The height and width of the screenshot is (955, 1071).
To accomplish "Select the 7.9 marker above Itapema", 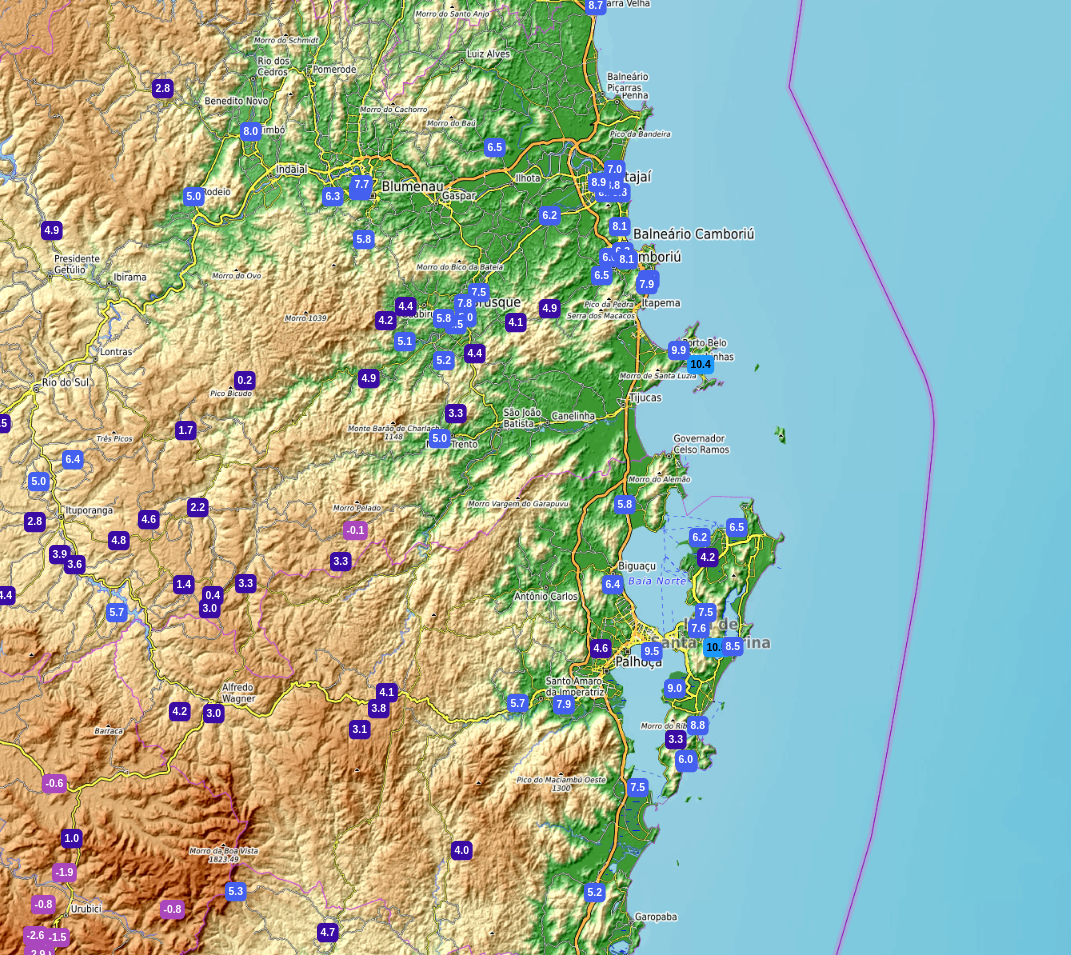I will 646,283.
